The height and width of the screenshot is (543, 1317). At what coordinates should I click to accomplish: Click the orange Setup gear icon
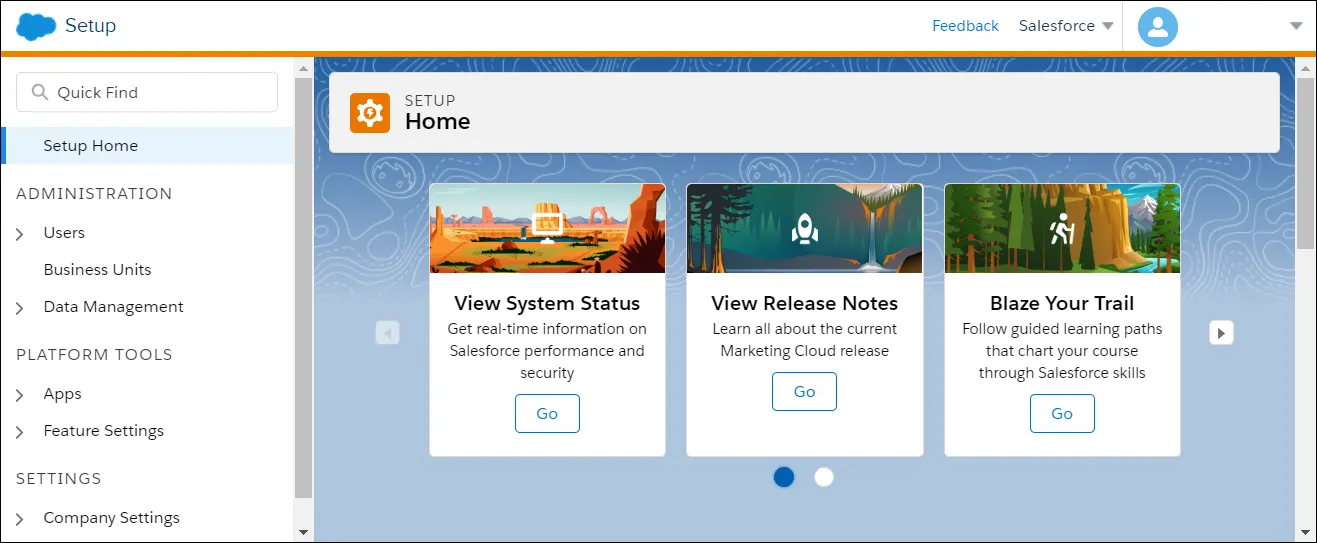tap(370, 113)
